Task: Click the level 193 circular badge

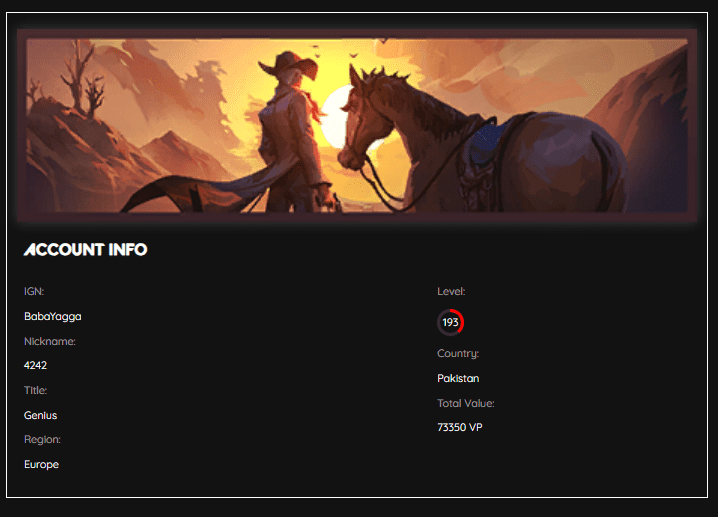Action: tap(451, 322)
